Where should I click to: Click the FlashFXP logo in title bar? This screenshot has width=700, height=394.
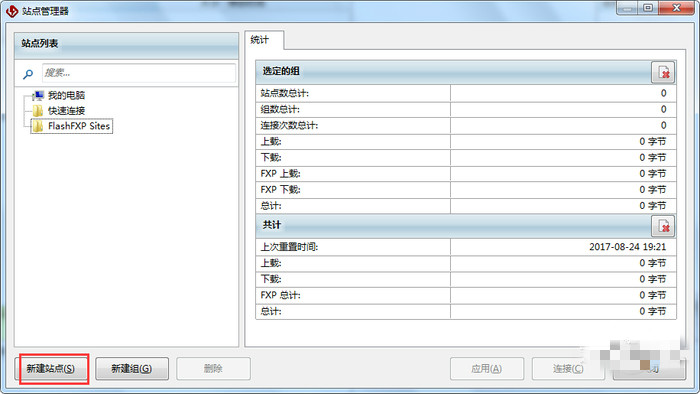[12, 11]
